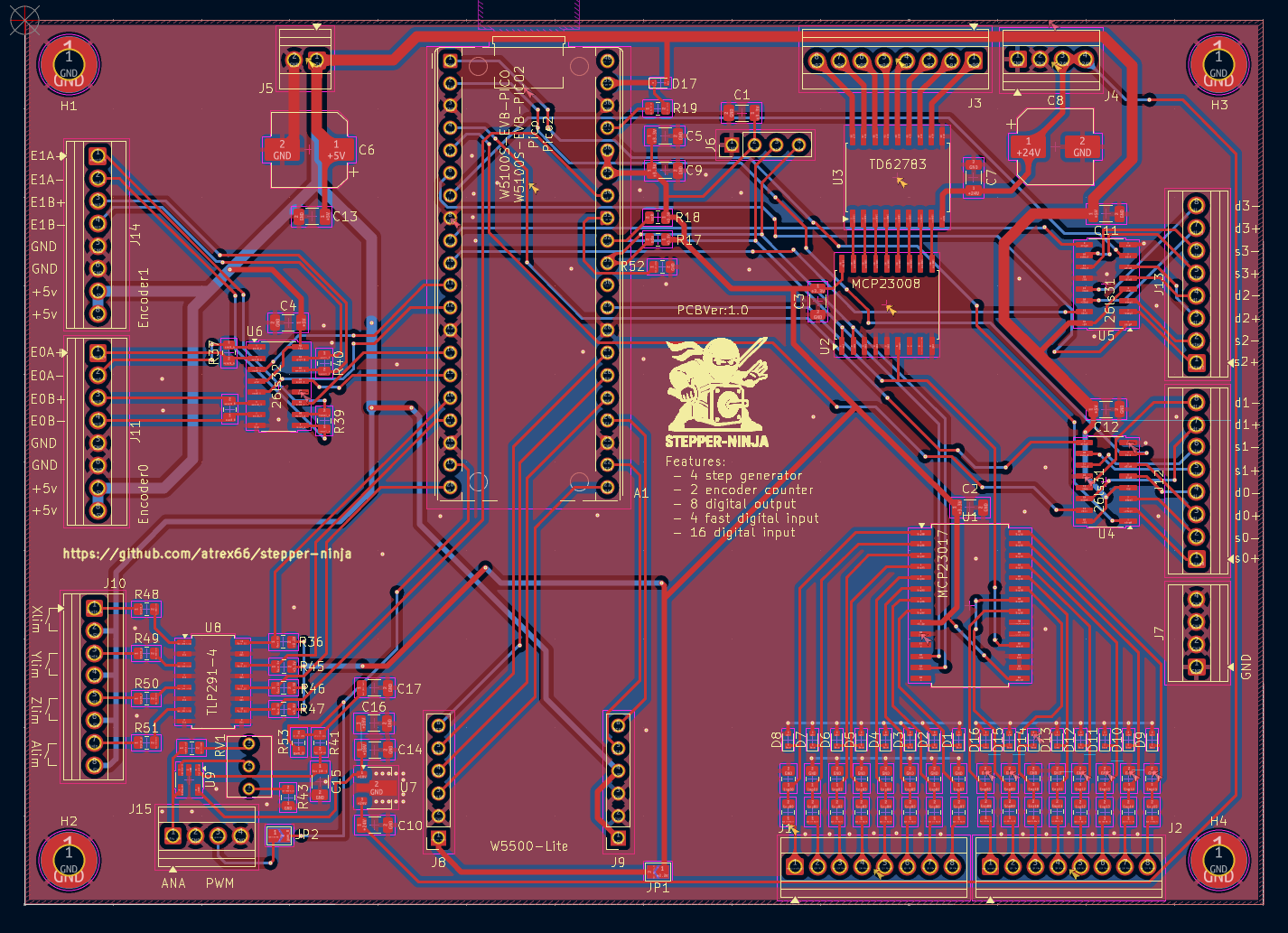Click the C12 capacitor label
Image resolution: width=1288 pixels, height=933 pixels.
click(x=1106, y=426)
